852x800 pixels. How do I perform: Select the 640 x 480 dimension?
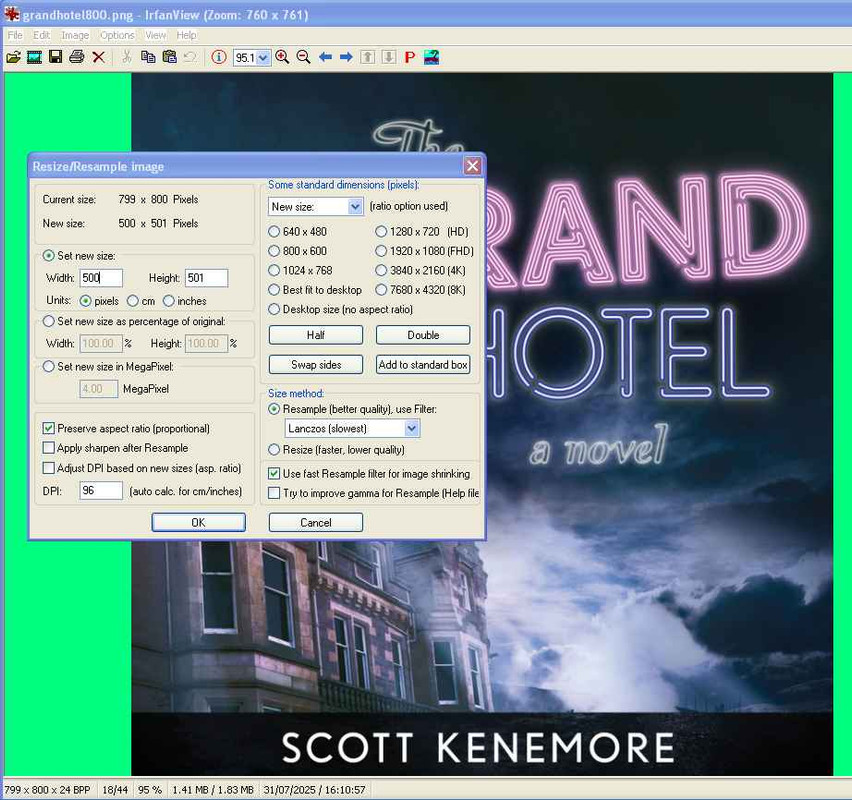tap(274, 232)
